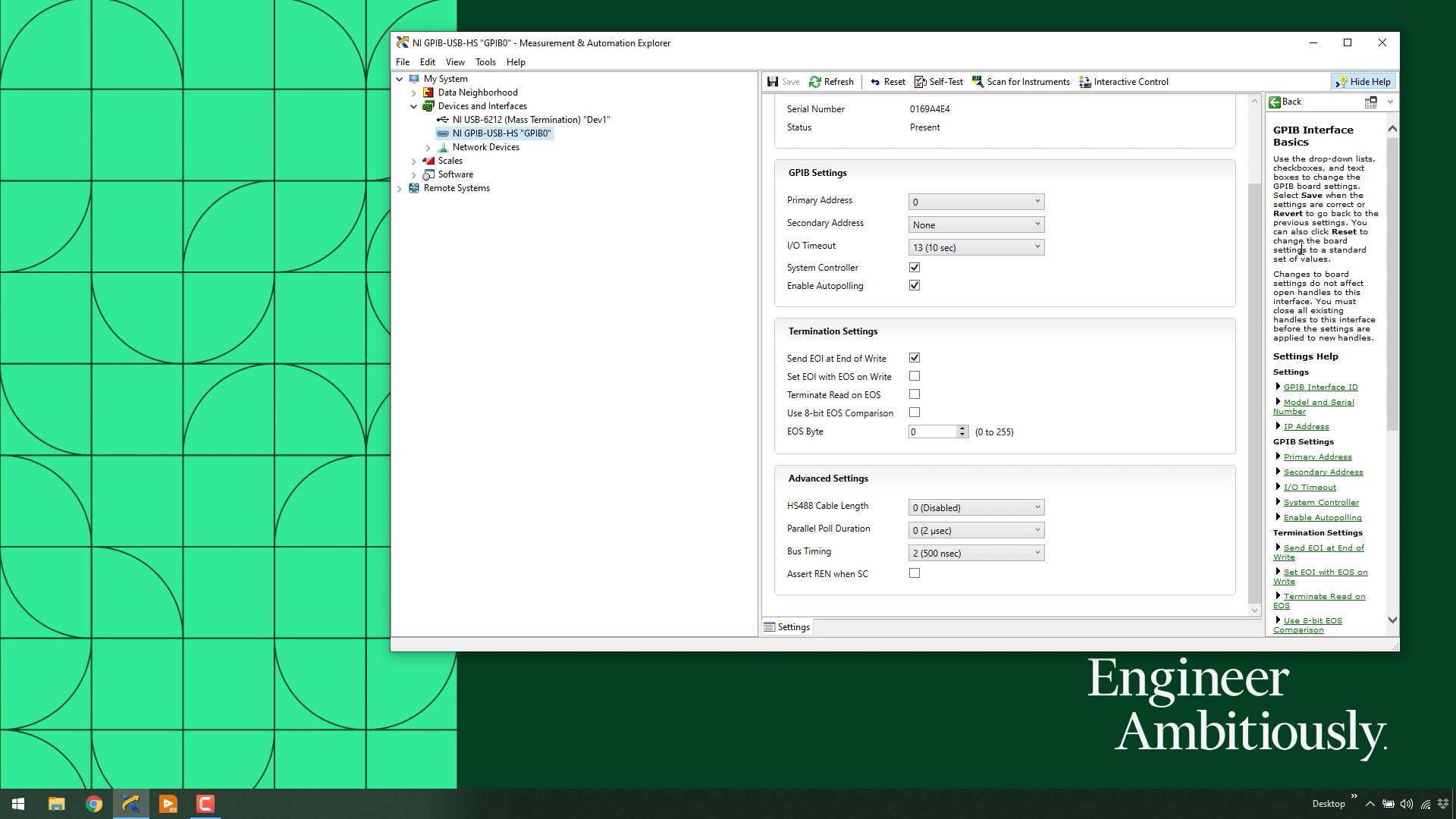
Task: Click the Back arrow in the help pane
Action: 1276,102
